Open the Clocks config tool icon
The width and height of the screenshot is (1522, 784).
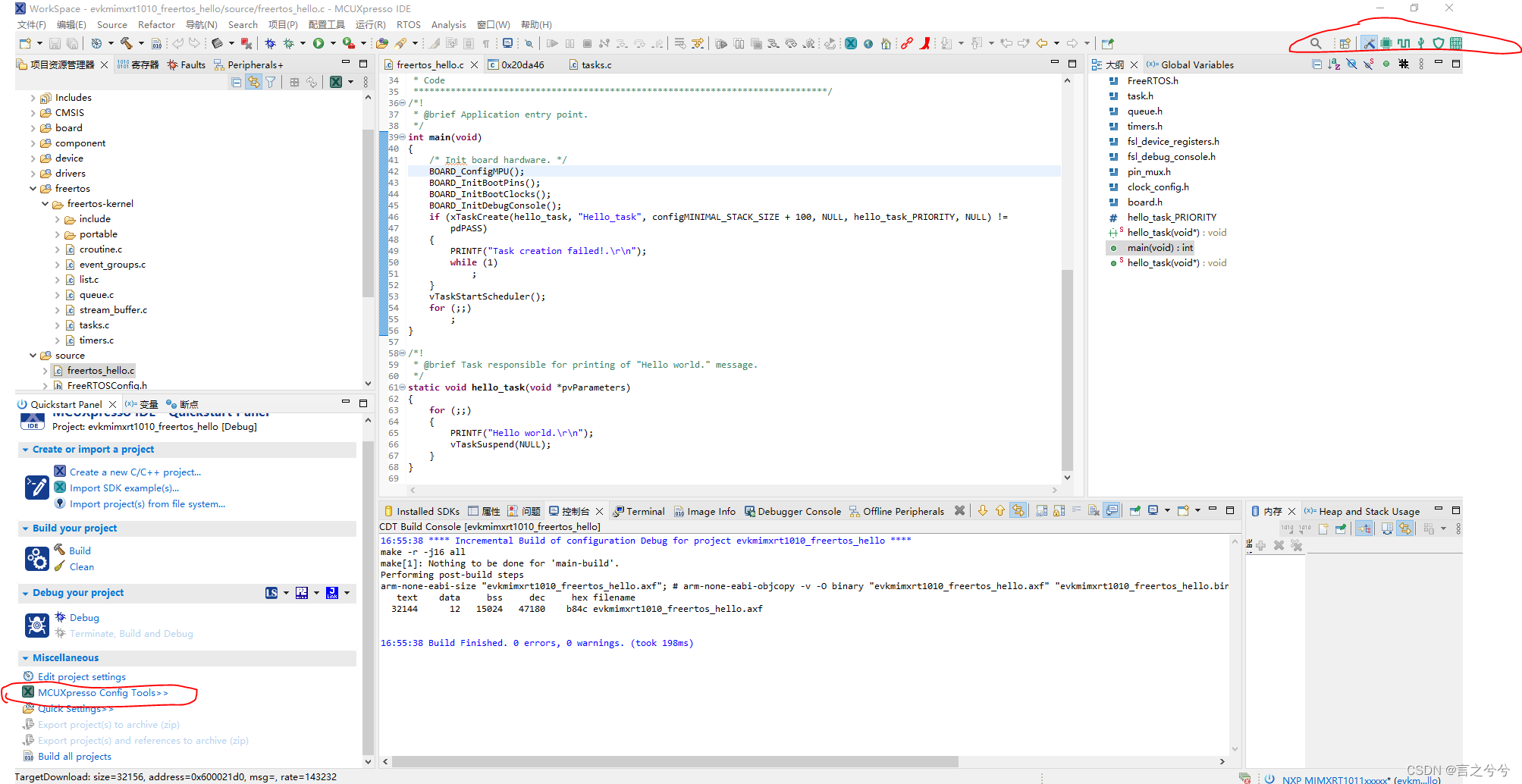(1404, 43)
